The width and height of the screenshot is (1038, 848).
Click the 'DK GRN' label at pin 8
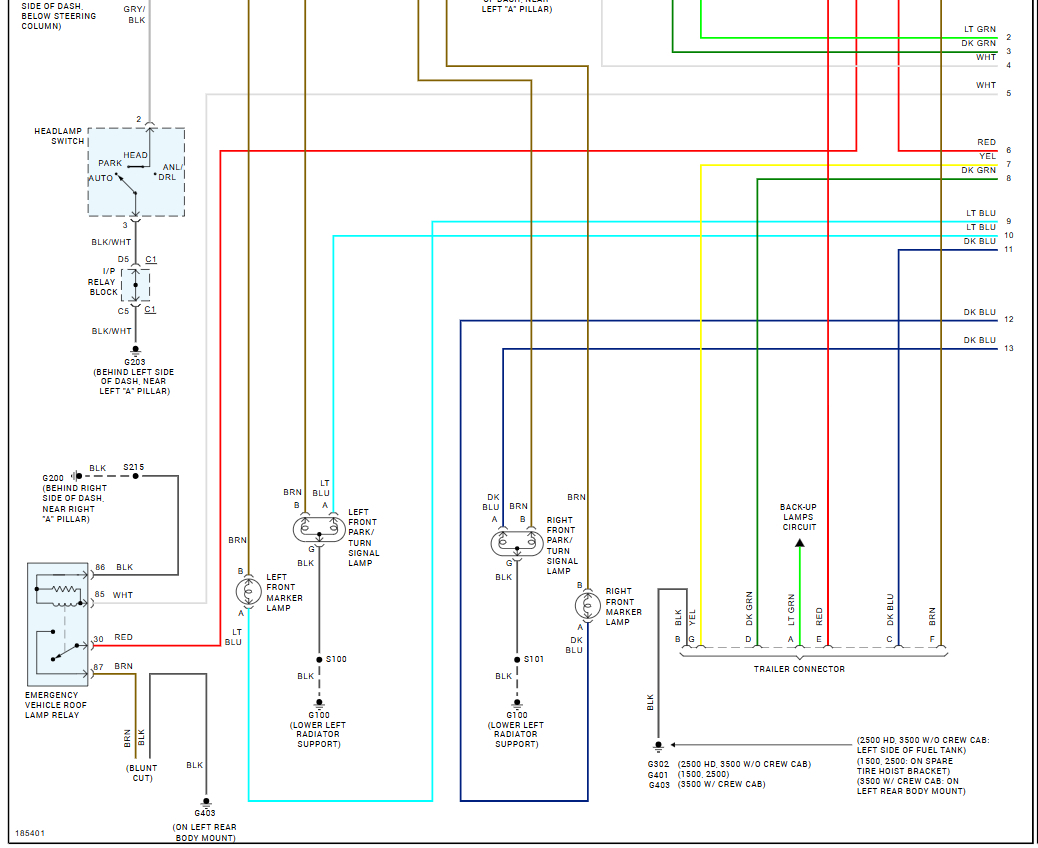coord(978,170)
